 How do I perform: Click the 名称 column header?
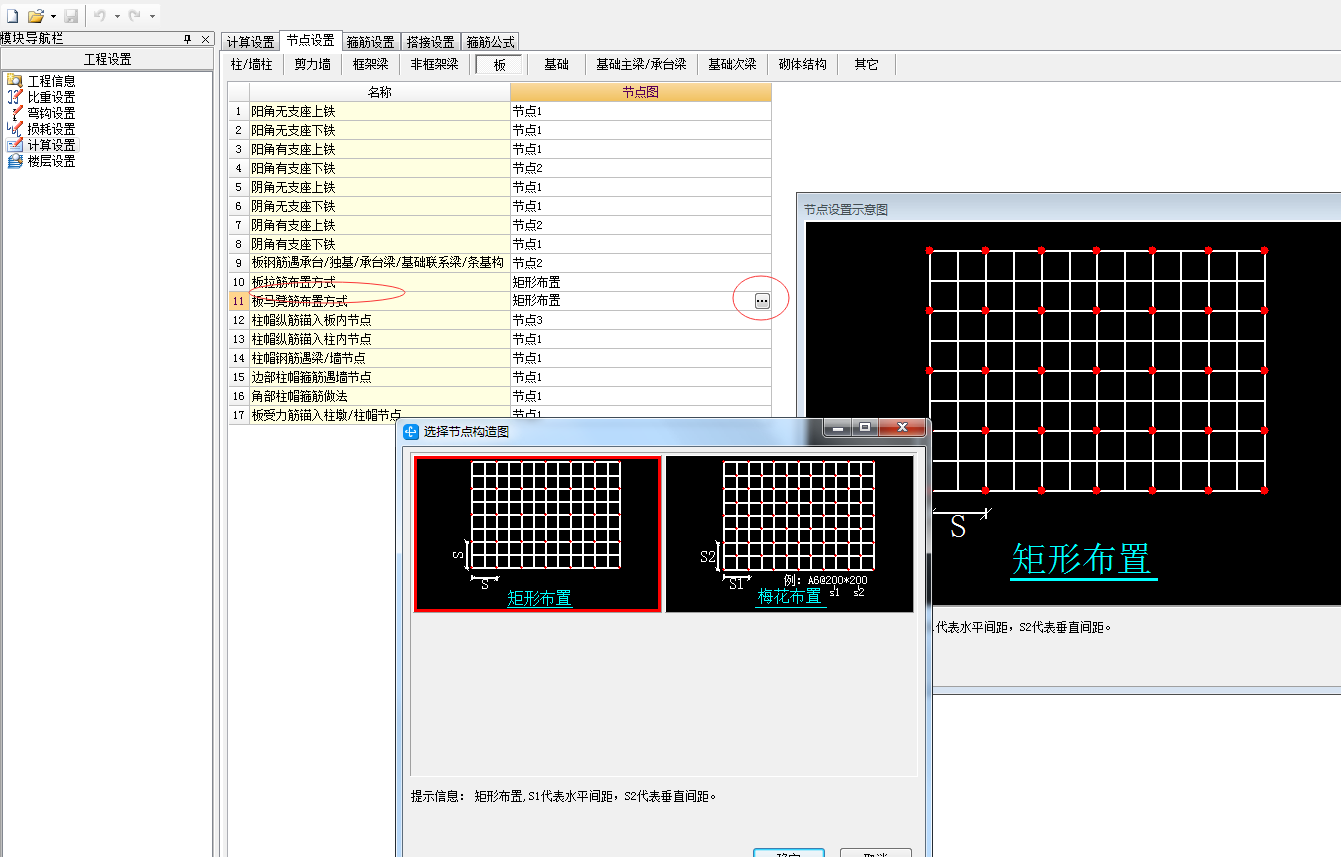pos(380,92)
